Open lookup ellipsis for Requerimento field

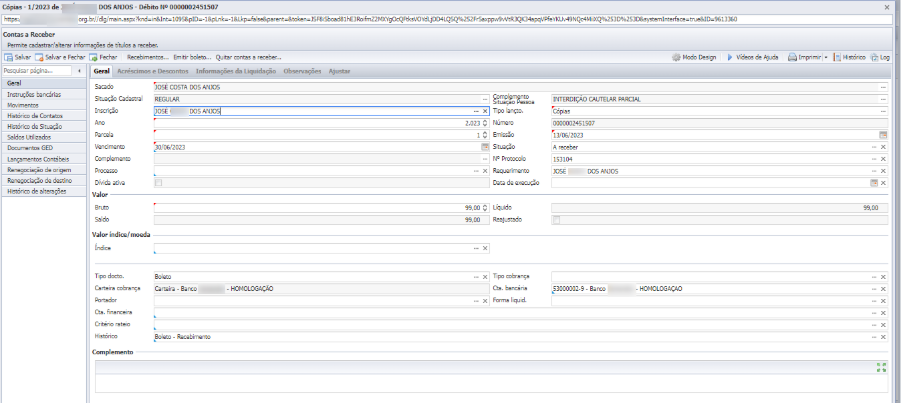[874, 171]
